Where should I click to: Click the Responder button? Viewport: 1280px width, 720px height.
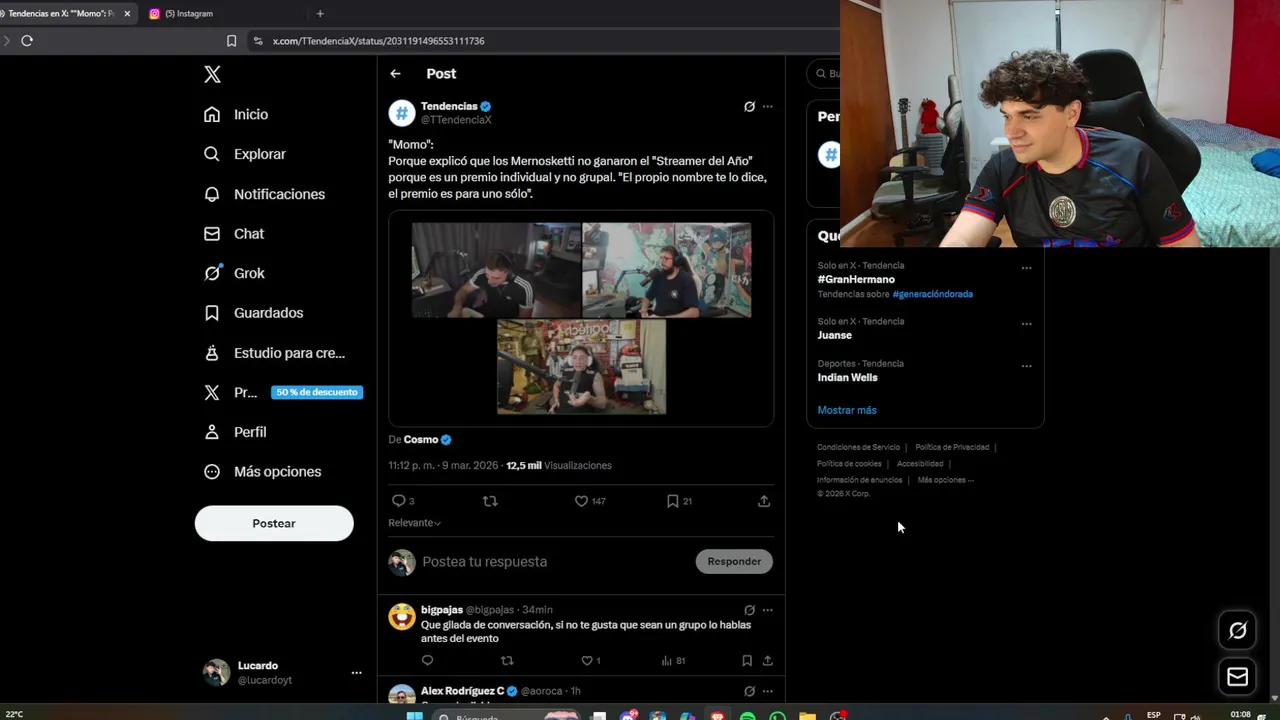click(734, 562)
